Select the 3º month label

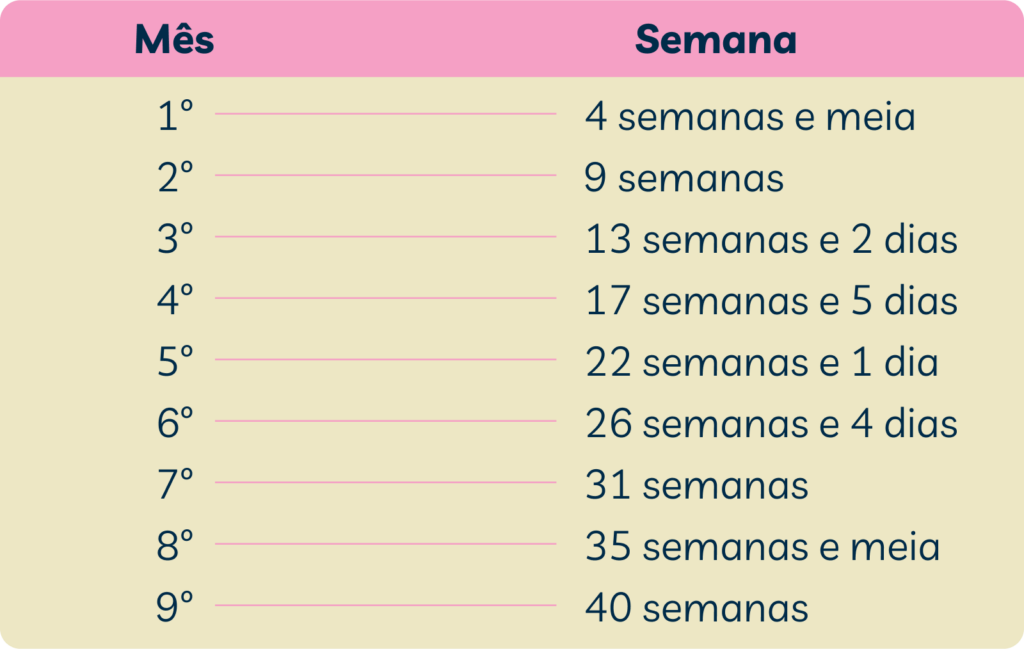176,238
